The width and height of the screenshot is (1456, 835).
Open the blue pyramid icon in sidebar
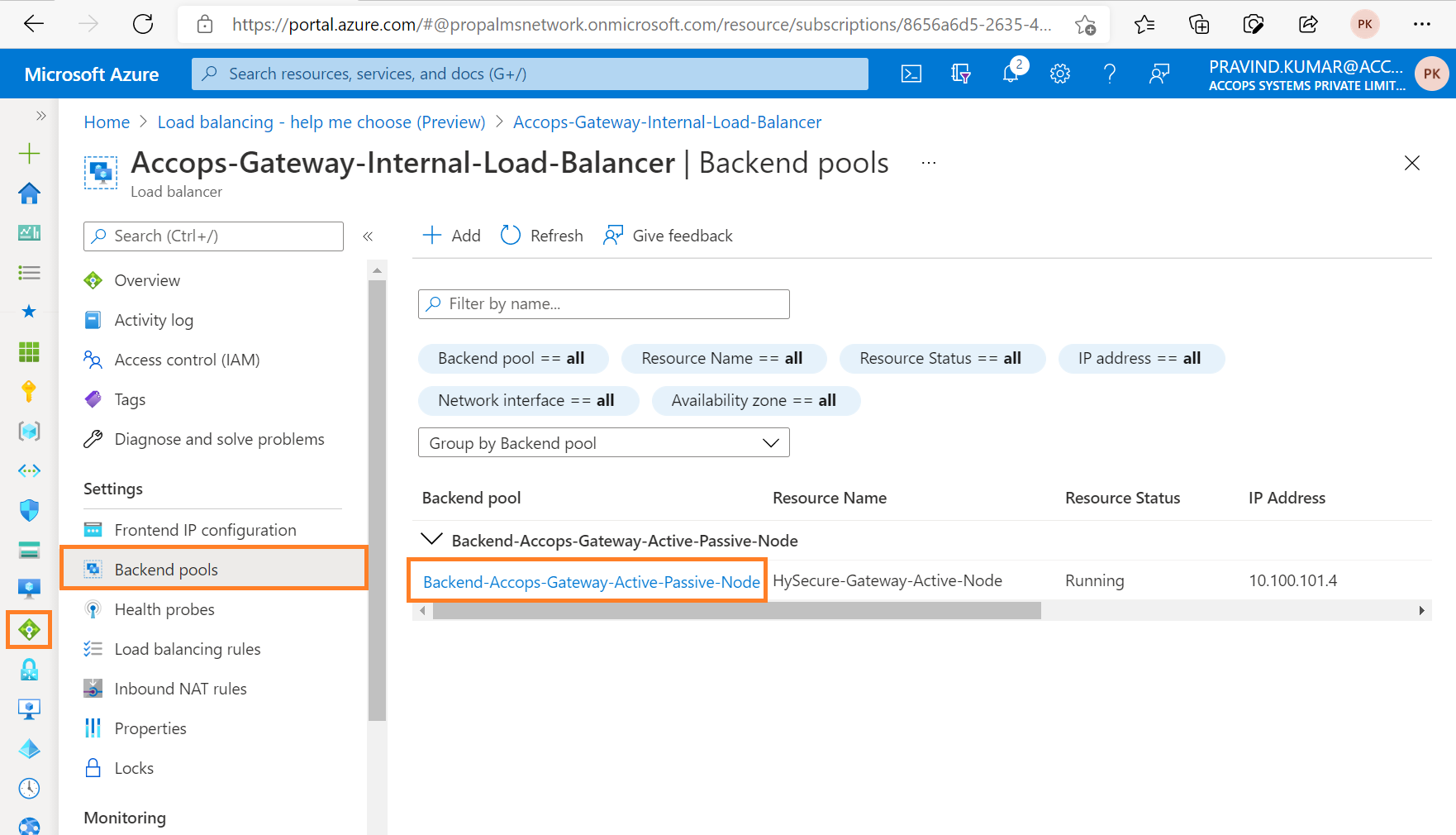[29, 748]
